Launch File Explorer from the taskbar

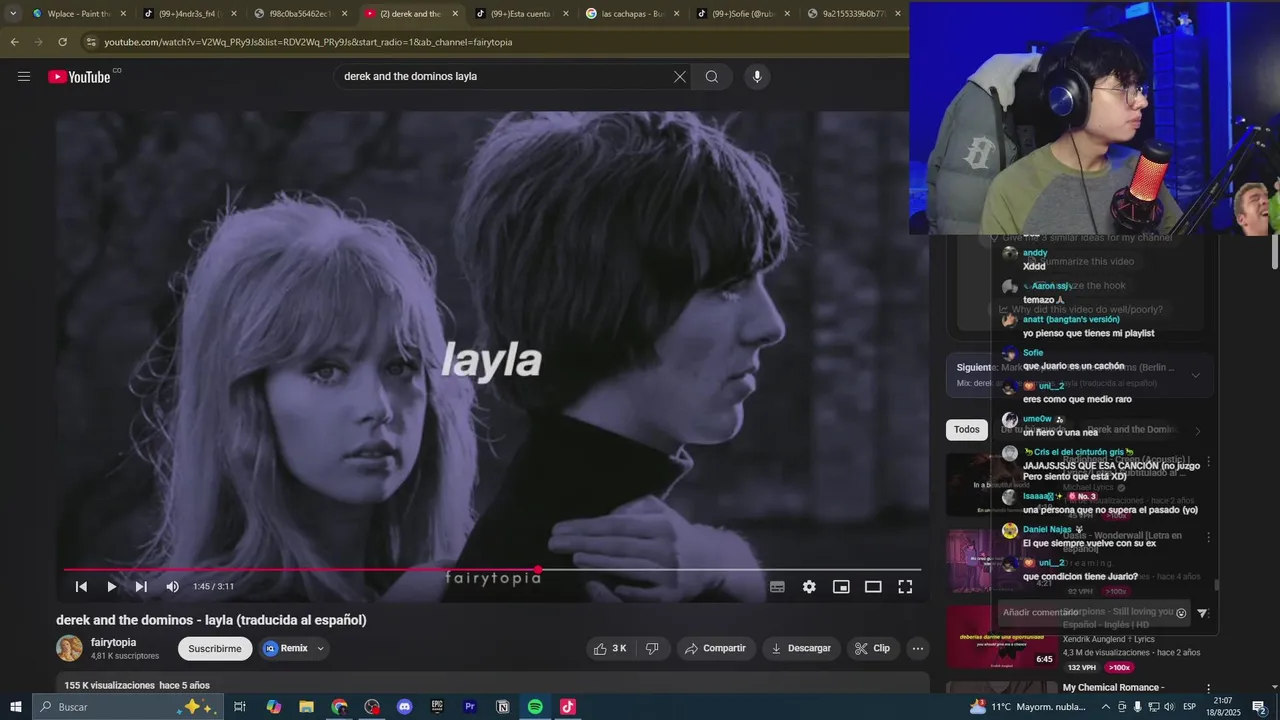pos(306,707)
